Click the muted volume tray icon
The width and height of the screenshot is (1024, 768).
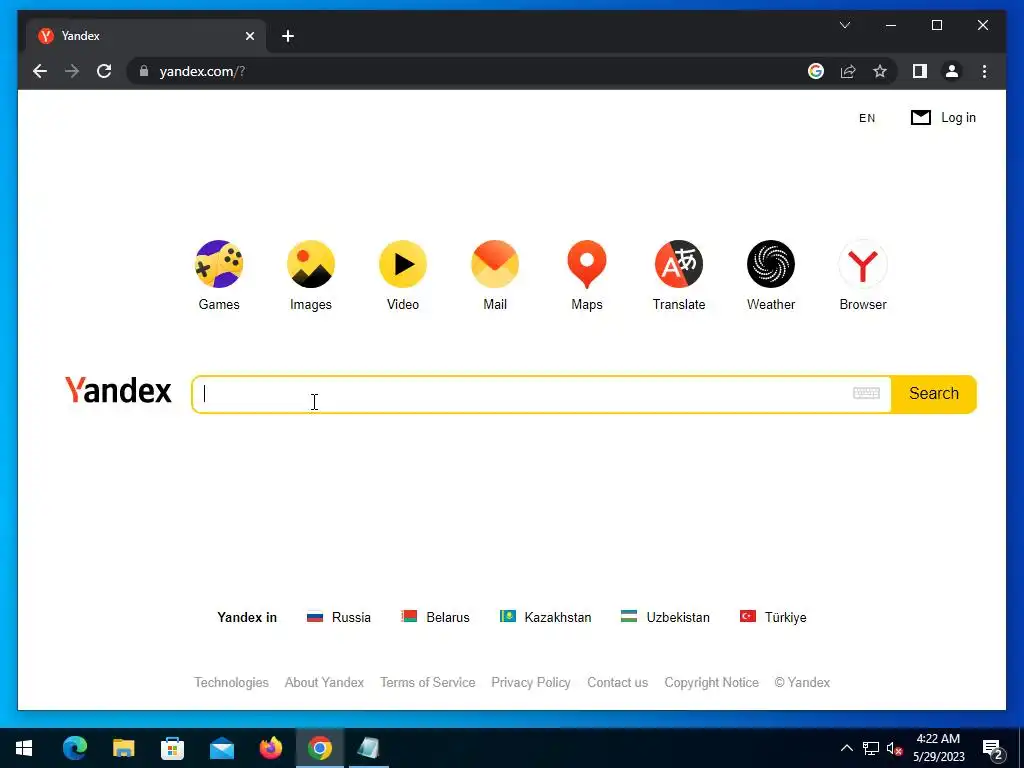tap(895, 748)
